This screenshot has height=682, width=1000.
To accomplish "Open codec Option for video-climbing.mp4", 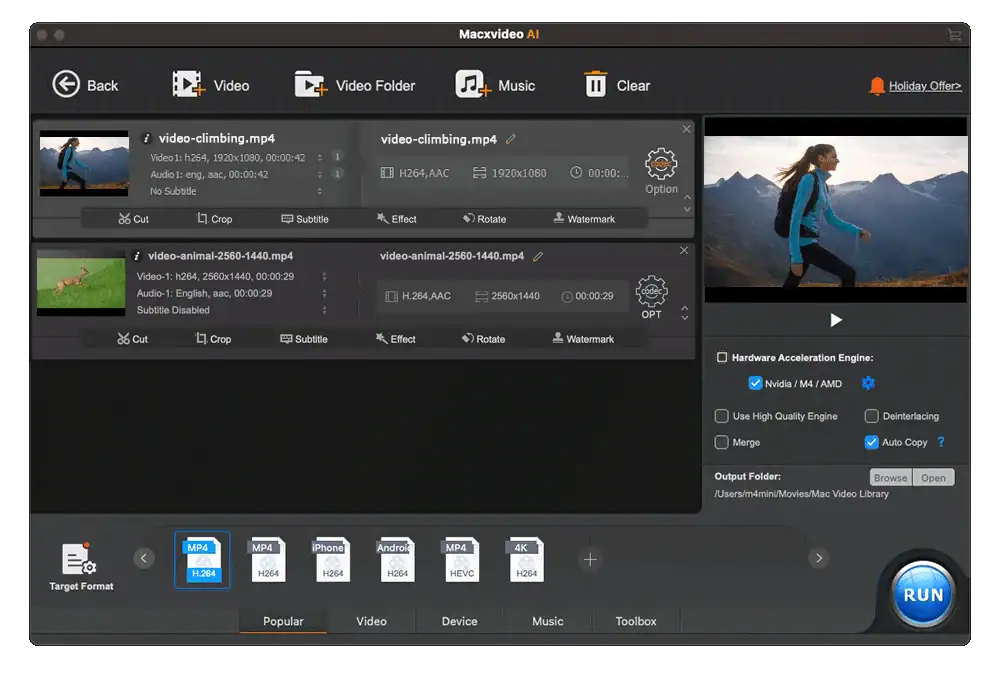I will 661,171.
